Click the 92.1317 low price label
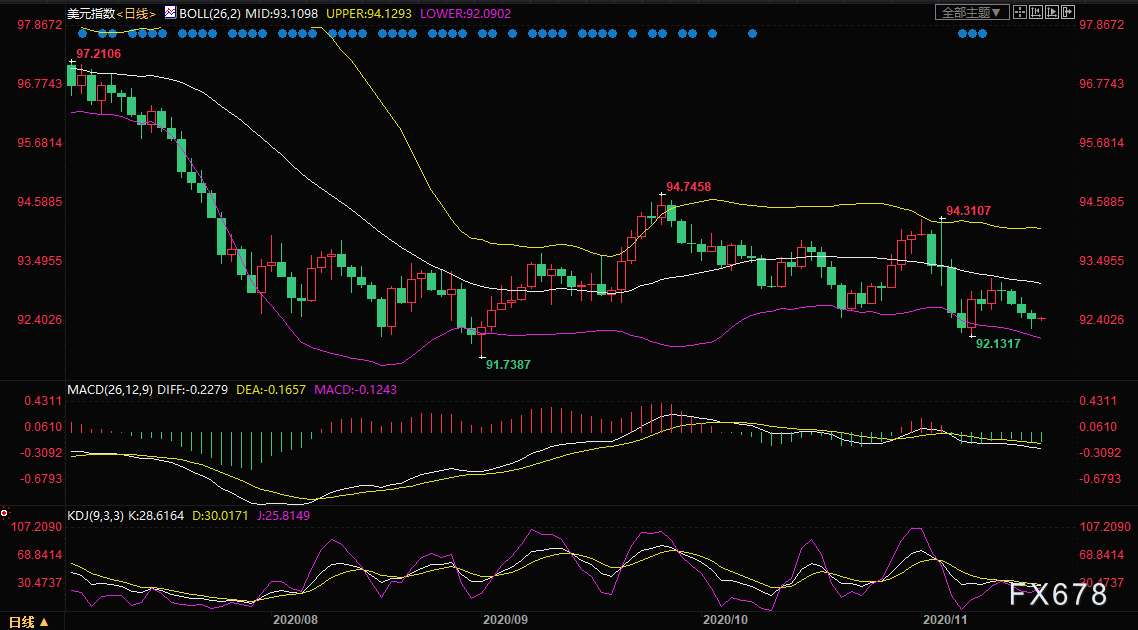1138x630 pixels. pyautogui.click(x=998, y=343)
